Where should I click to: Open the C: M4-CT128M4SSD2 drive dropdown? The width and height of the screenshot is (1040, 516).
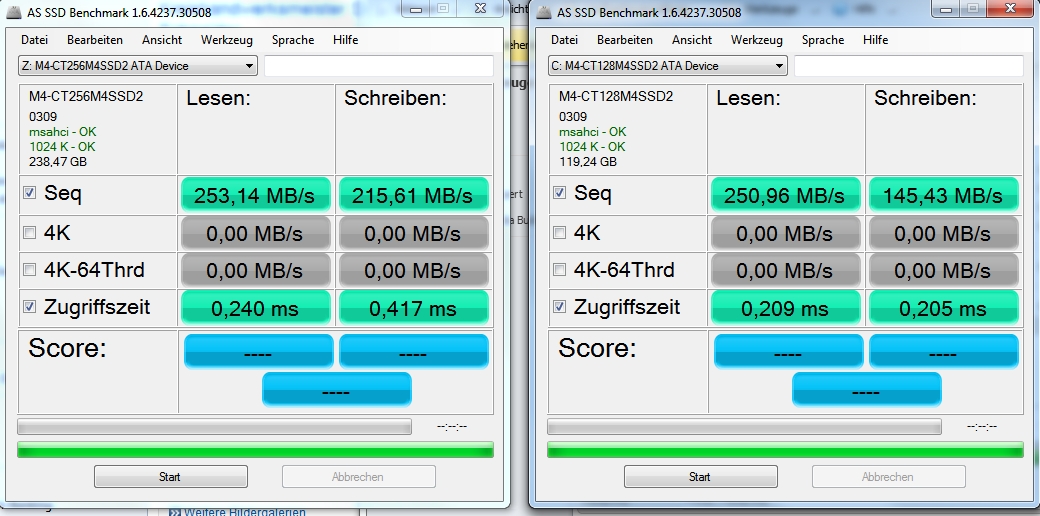tap(667, 66)
